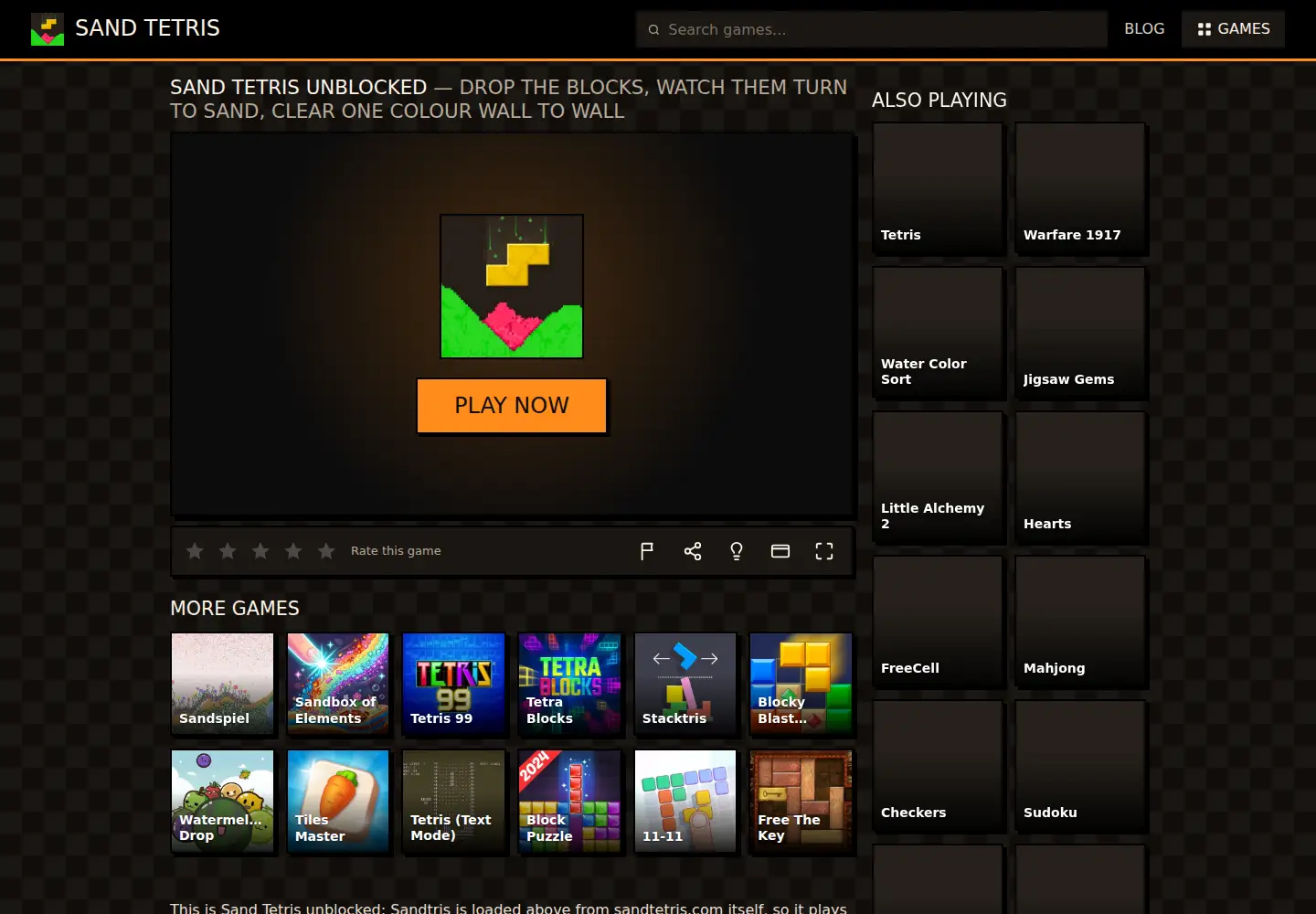Open the GAMES menu

1233,29
